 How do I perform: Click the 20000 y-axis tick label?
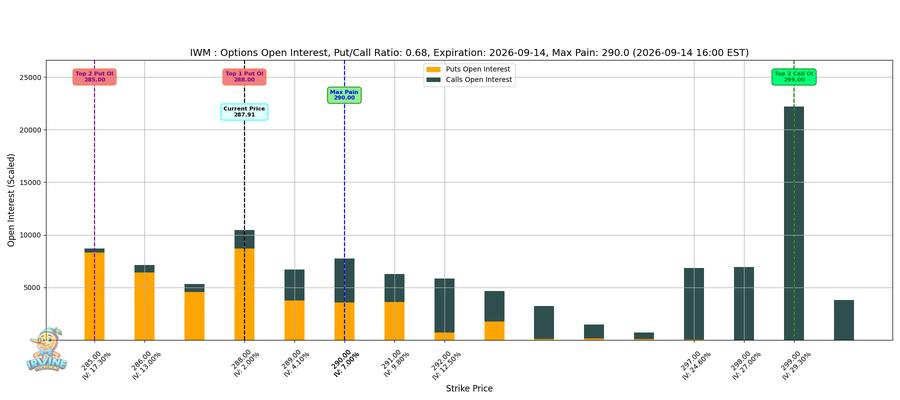(30, 130)
